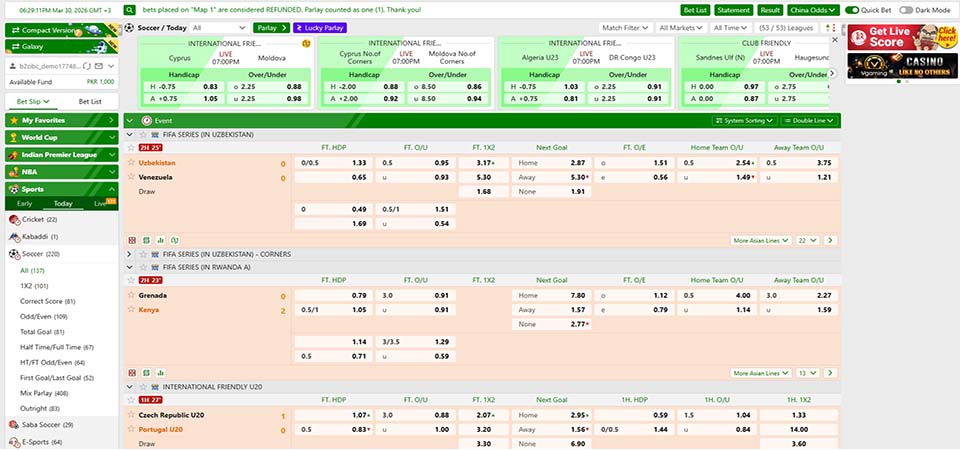960x450 pixels.
Task: Click the green dollar icon under Uzbekistan match
Action: (146, 241)
